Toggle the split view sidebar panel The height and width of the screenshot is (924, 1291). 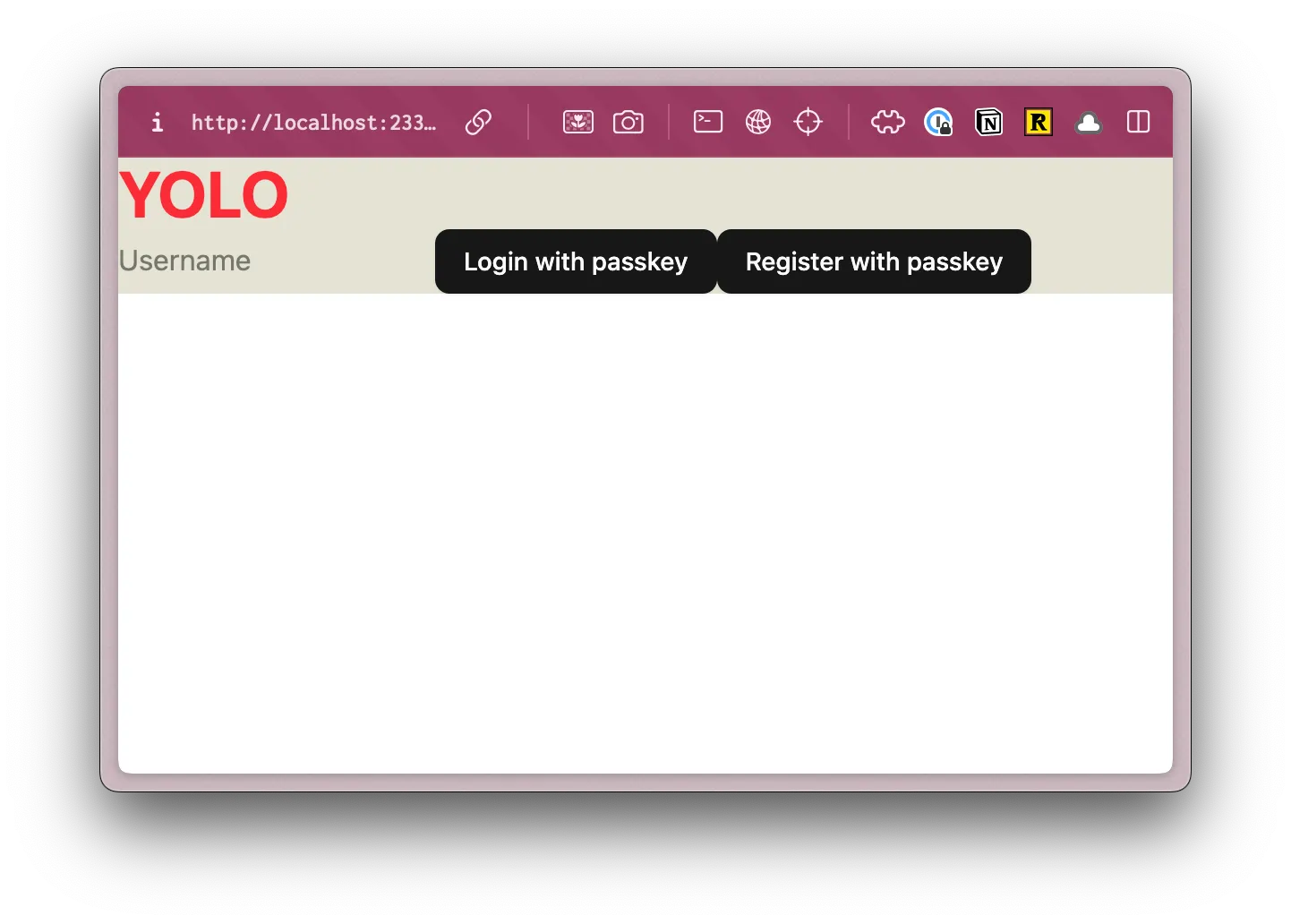1138,122
